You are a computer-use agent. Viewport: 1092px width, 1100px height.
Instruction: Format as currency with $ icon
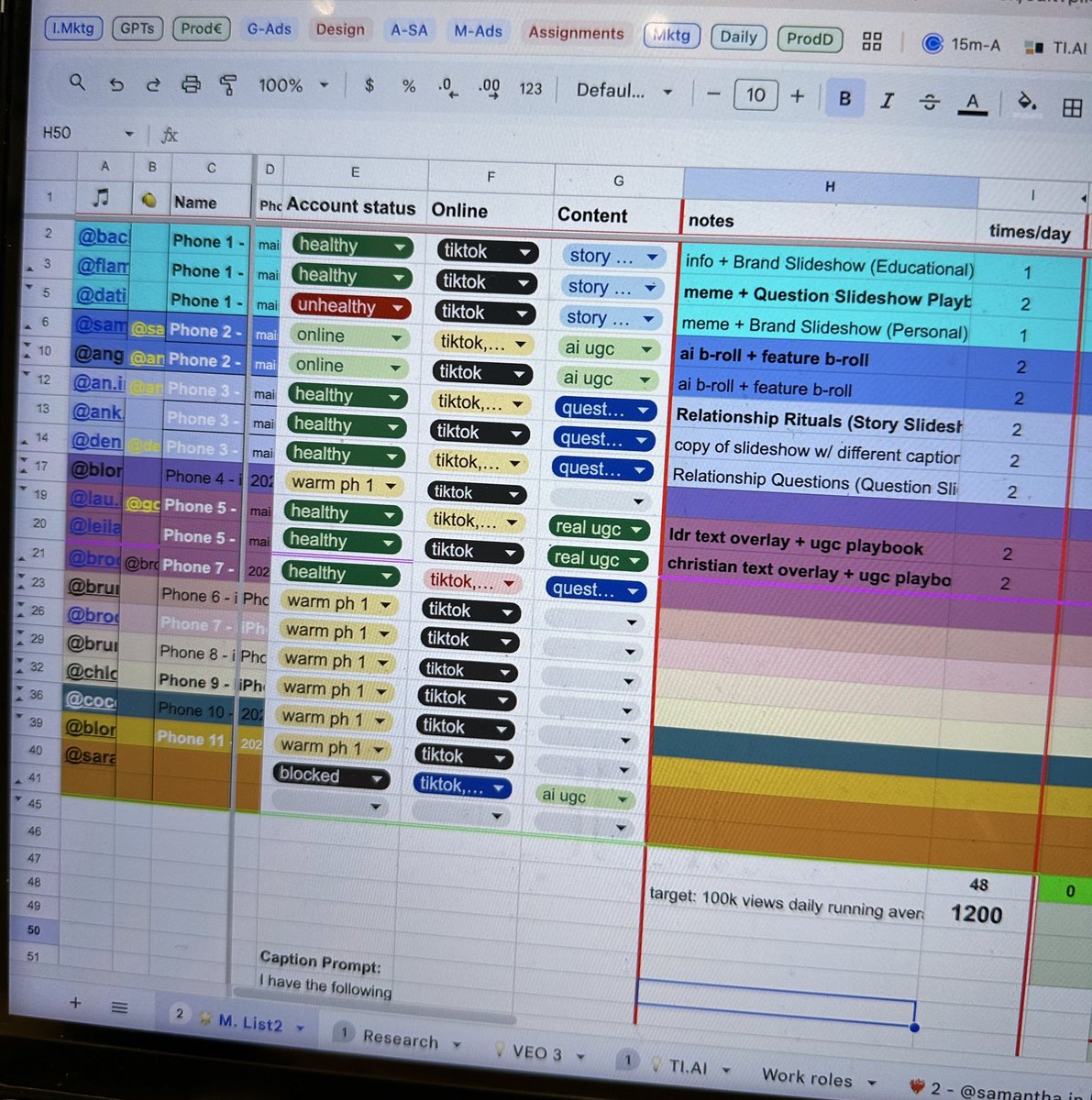click(x=369, y=85)
